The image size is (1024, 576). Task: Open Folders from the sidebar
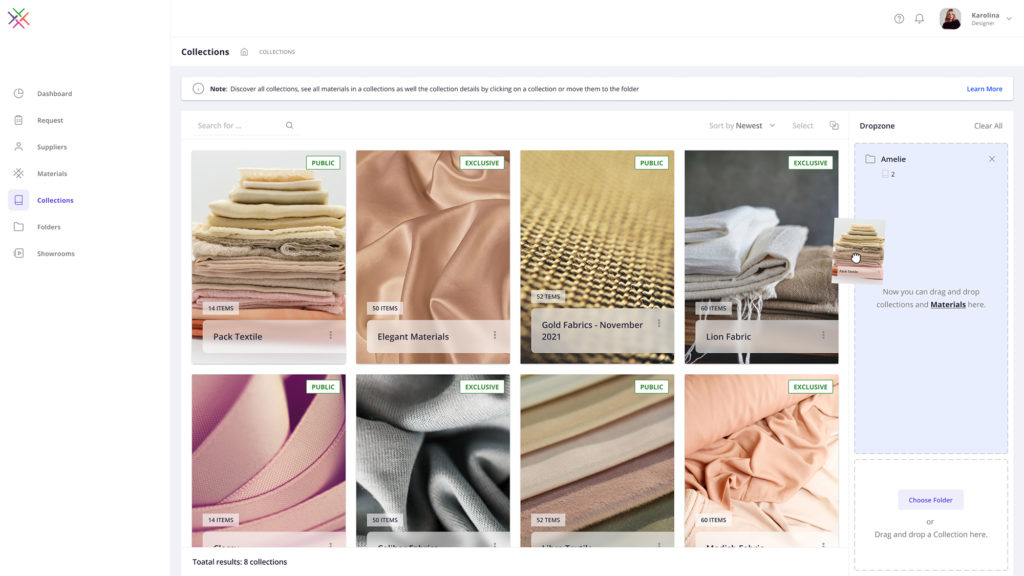coord(48,227)
